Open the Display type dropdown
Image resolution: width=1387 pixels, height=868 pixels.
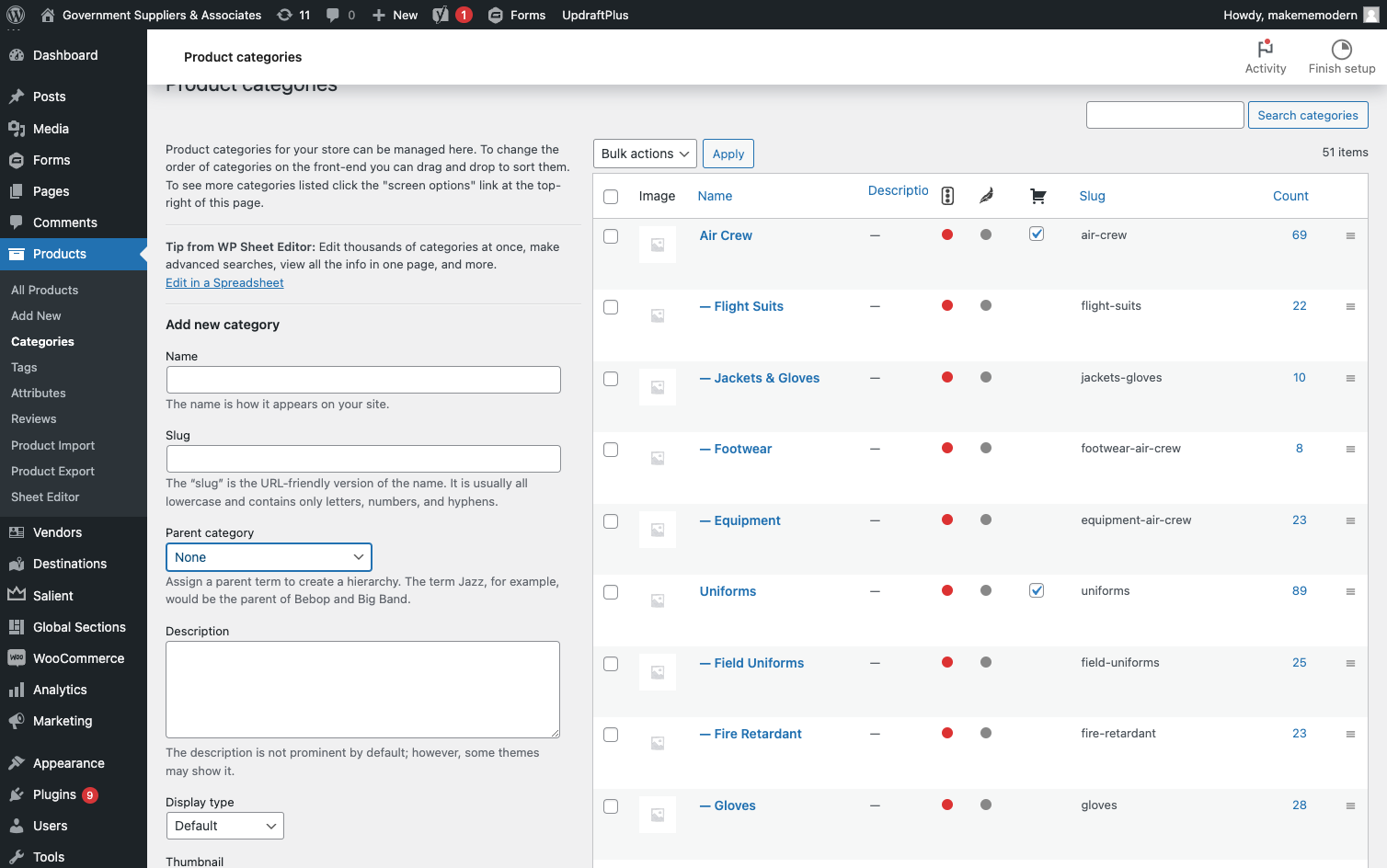tap(224, 826)
